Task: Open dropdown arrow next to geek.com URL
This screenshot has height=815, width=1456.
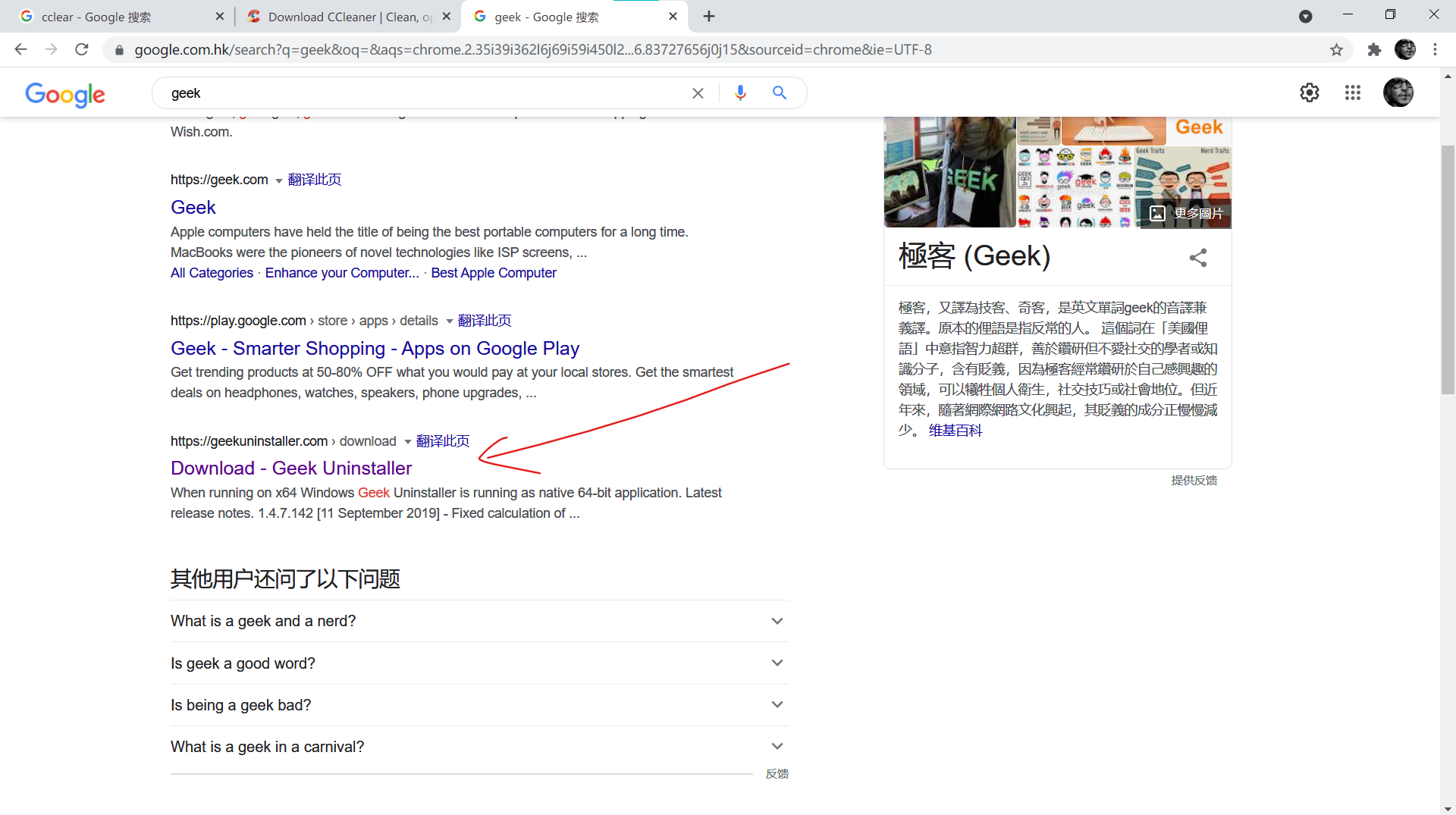Action: tap(278, 181)
